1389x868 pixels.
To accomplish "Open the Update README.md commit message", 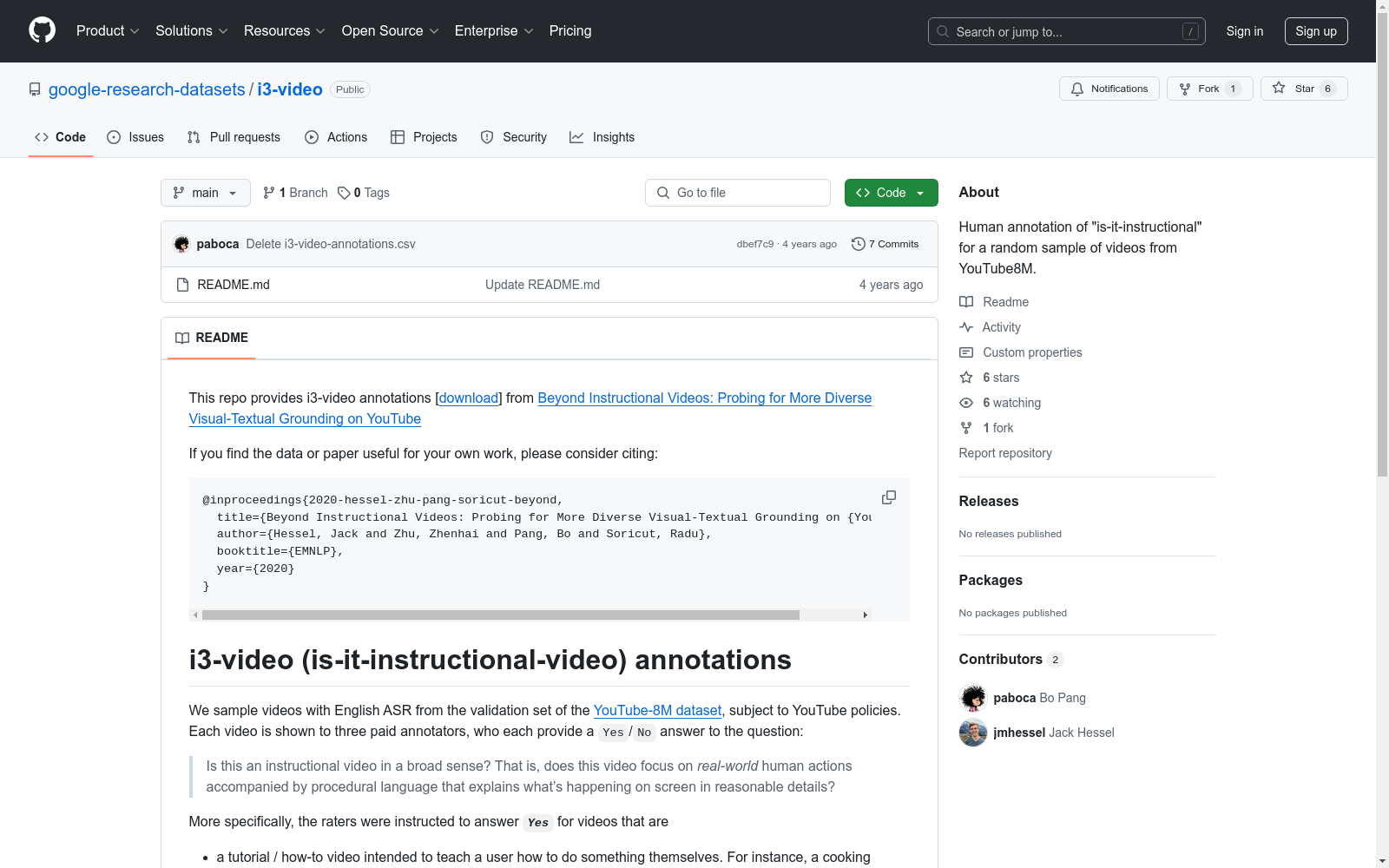I will 543,285.
